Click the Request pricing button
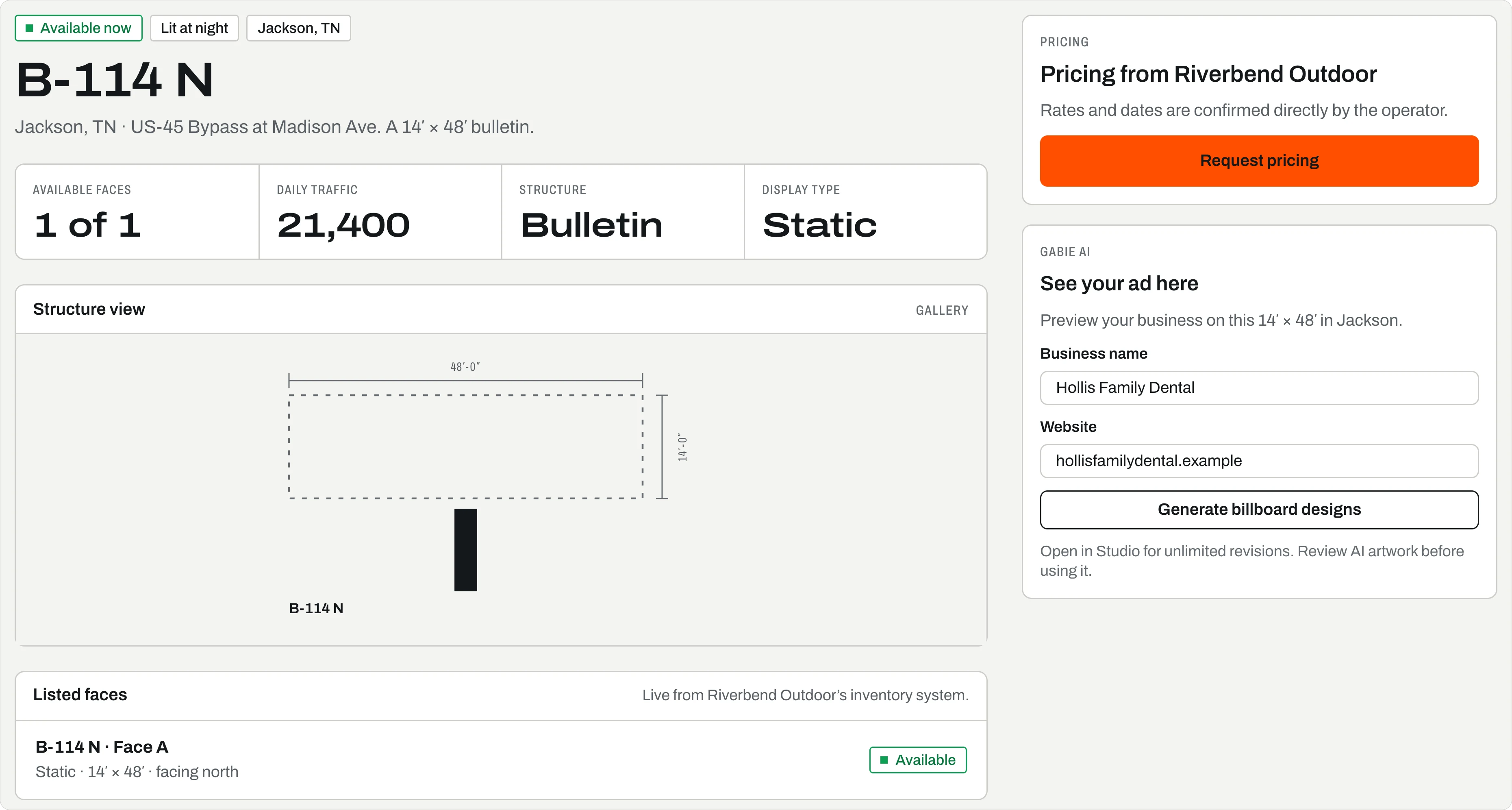This screenshot has width=1512, height=810. 1259,161
